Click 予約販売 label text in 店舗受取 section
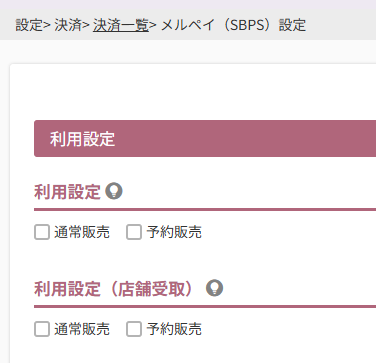 (x=174, y=329)
